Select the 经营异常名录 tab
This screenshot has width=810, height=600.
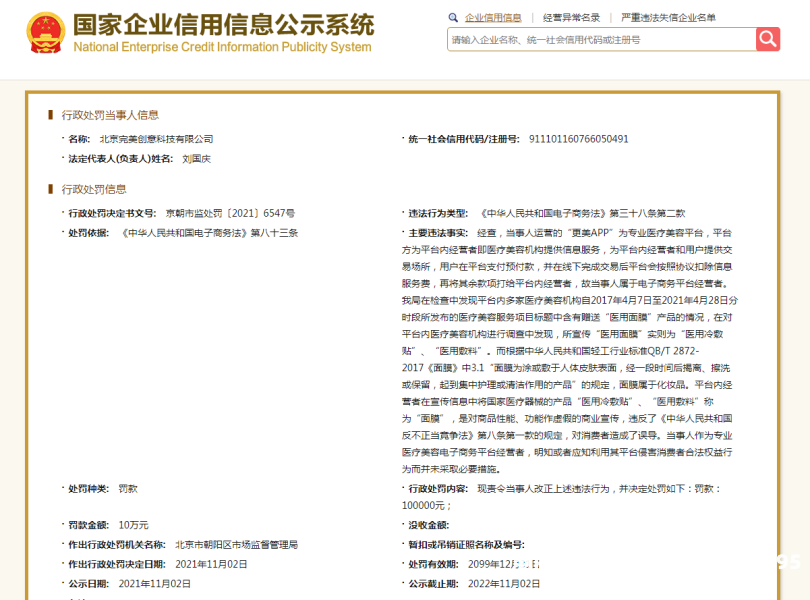tap(571, 17)
